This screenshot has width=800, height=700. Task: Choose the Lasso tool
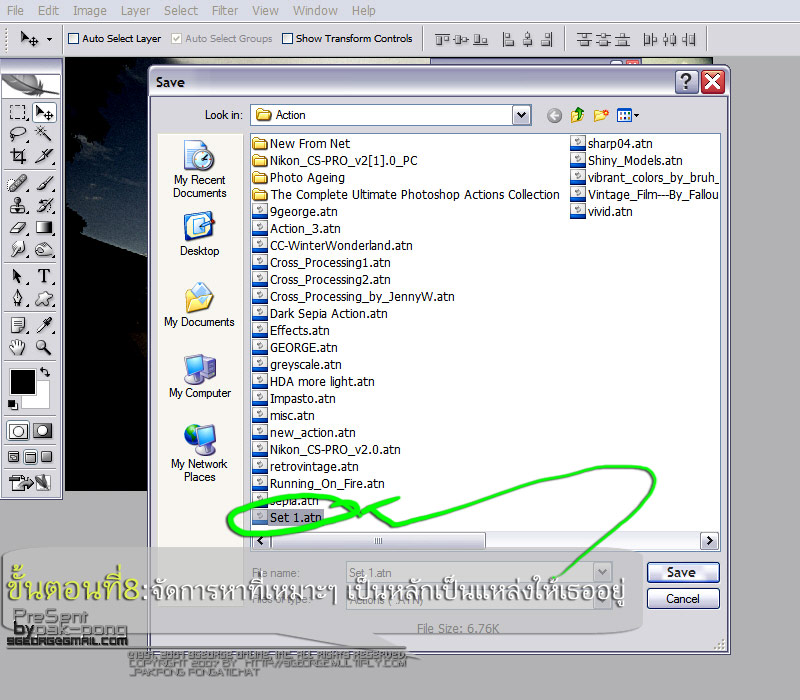click(18, 134)
